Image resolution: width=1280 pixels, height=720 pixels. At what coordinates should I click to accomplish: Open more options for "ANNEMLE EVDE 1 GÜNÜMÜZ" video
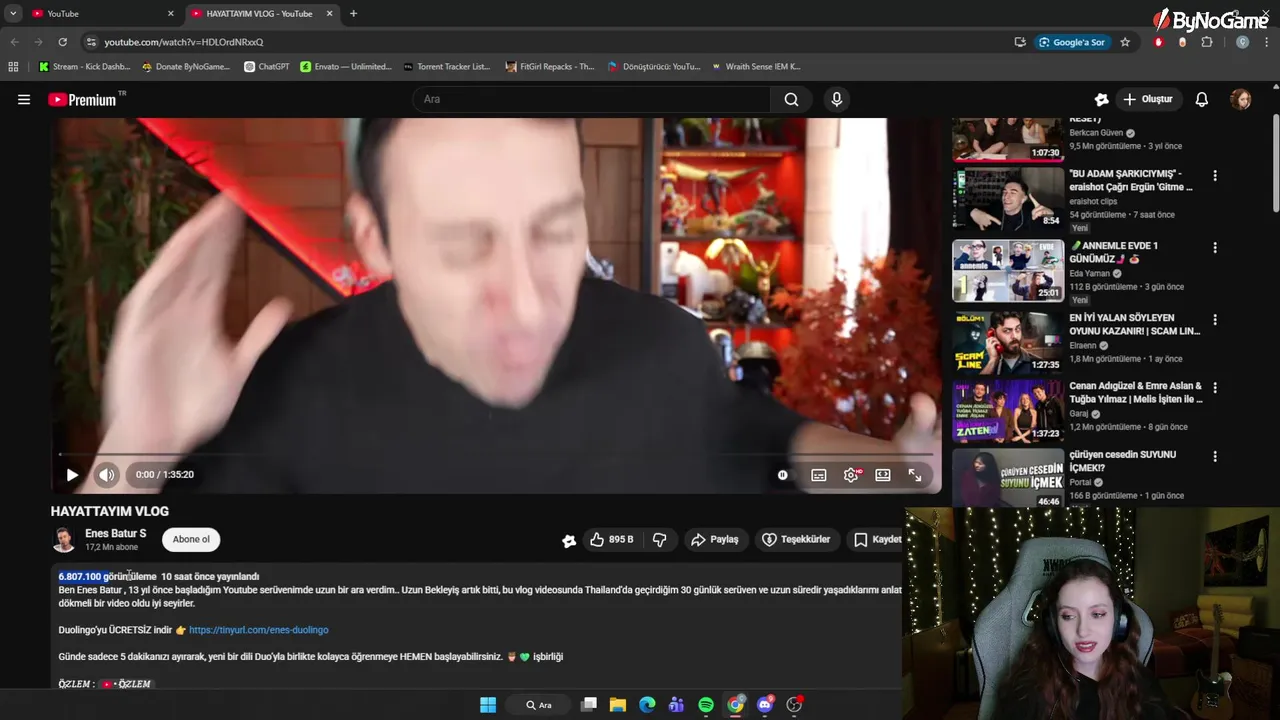point(1215,247)
